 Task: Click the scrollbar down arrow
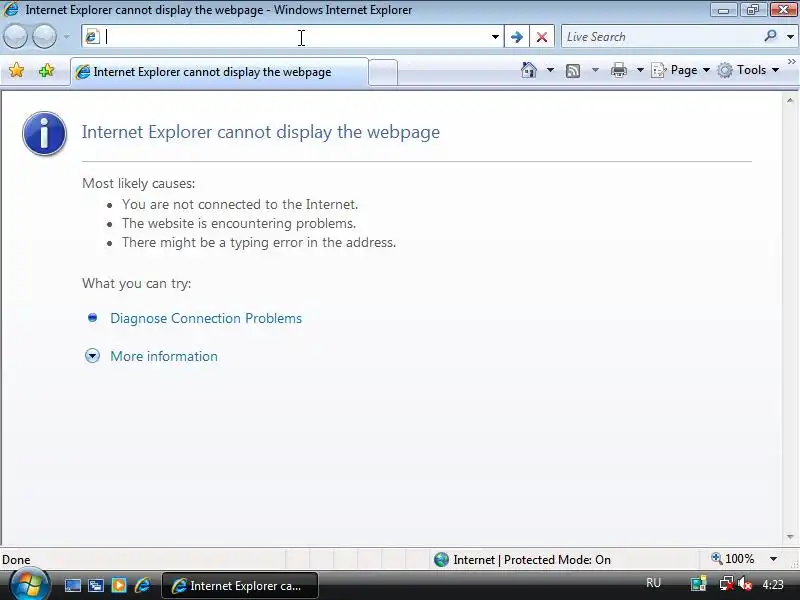point(790,537)
